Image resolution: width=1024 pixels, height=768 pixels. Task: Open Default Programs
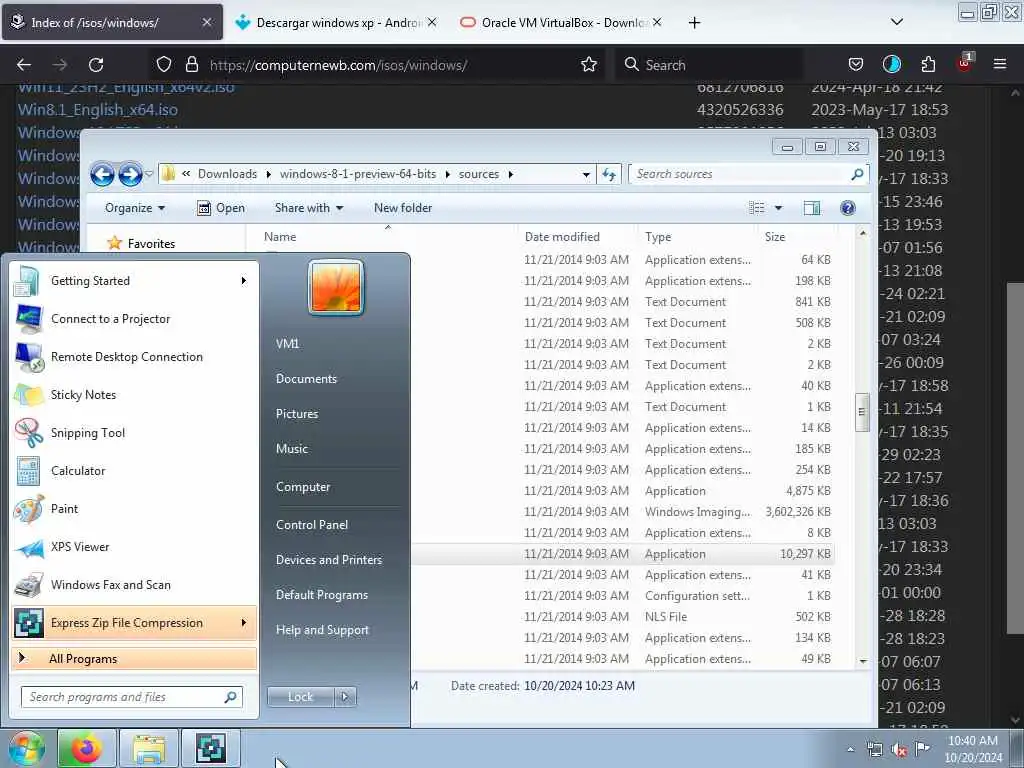[x=322, y=595]
